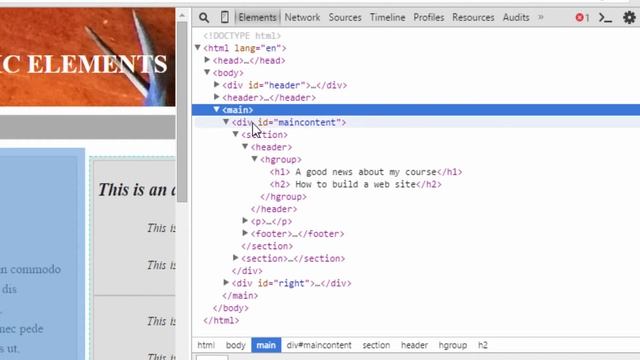Click the page scrollbar up arrow
The image size is (640, 360).
pyautogui.click(x=182, y=16)
